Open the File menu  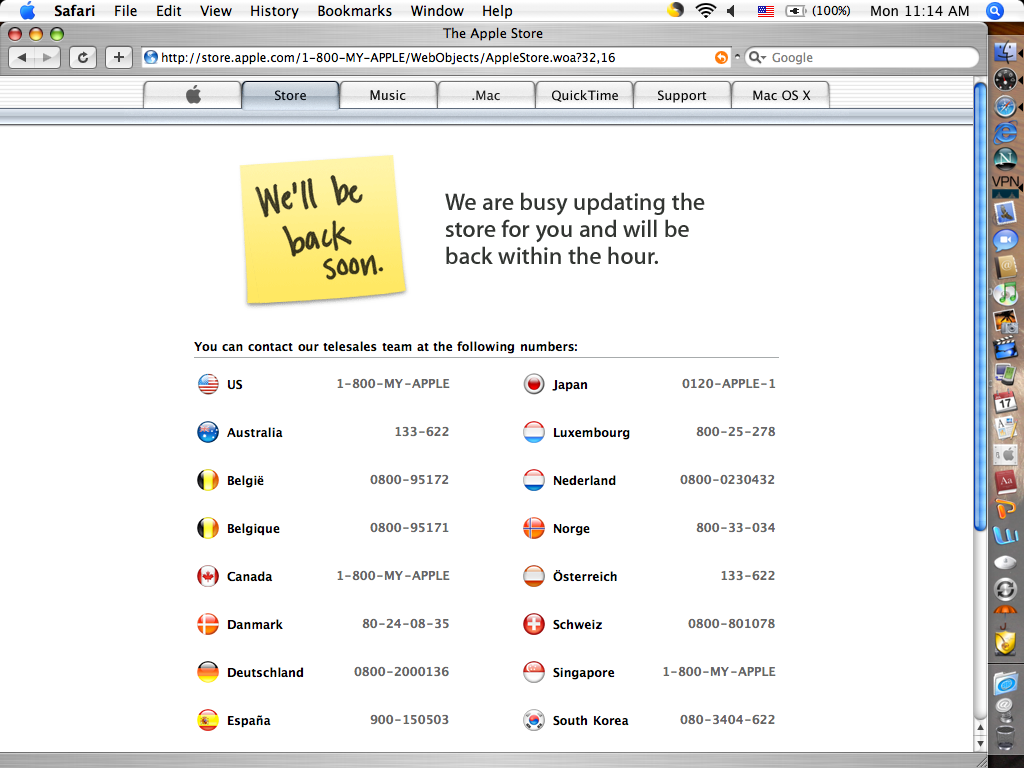coord(125,10)
